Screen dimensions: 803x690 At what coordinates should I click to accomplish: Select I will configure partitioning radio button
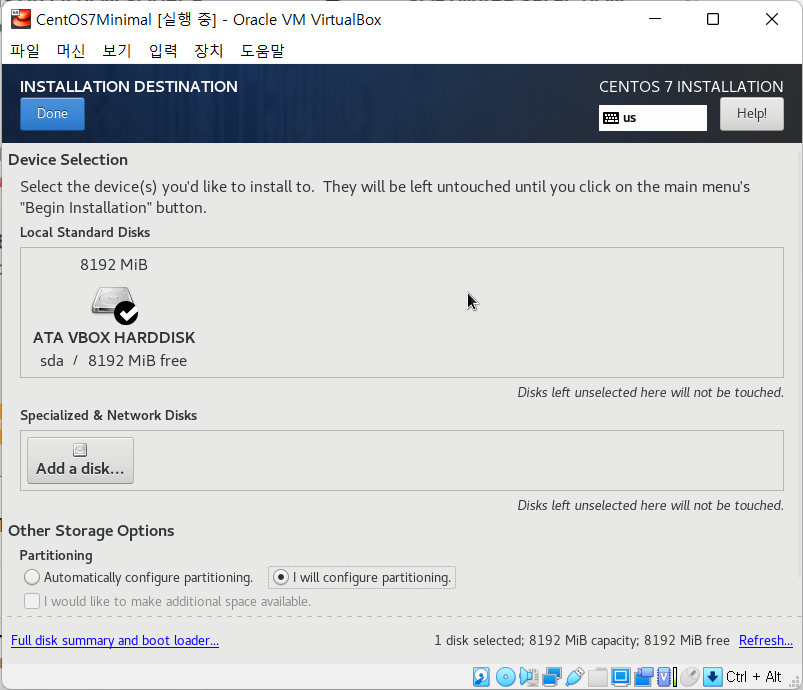[281, 577]
